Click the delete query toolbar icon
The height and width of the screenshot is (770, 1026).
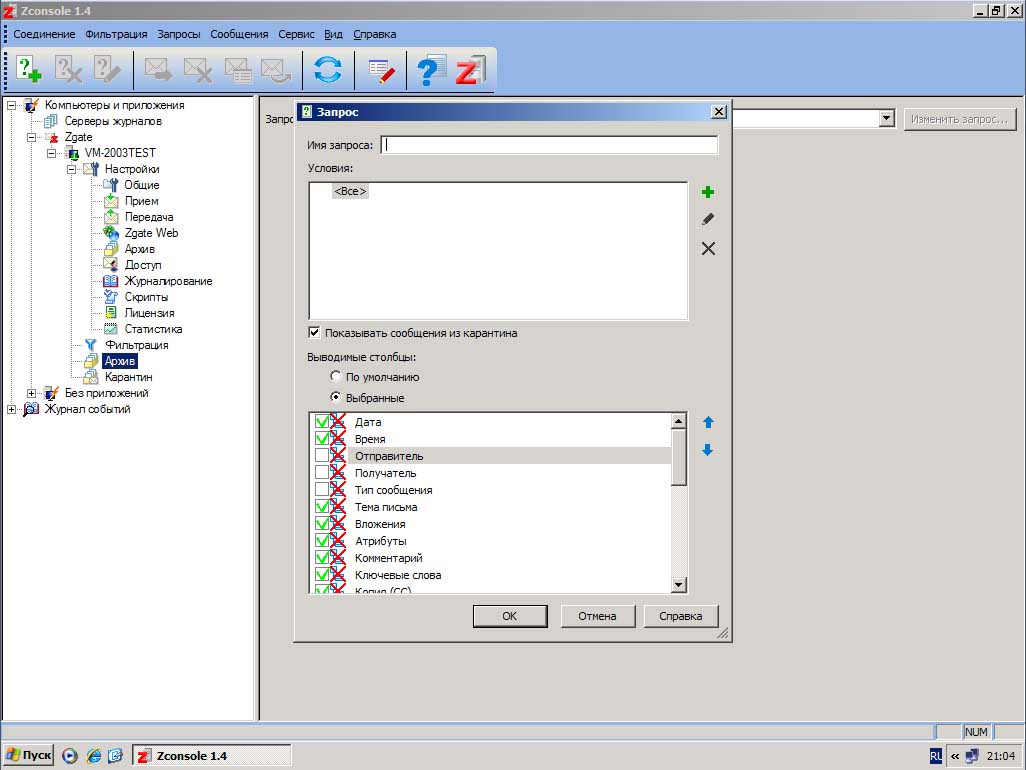tap(68, 69)
